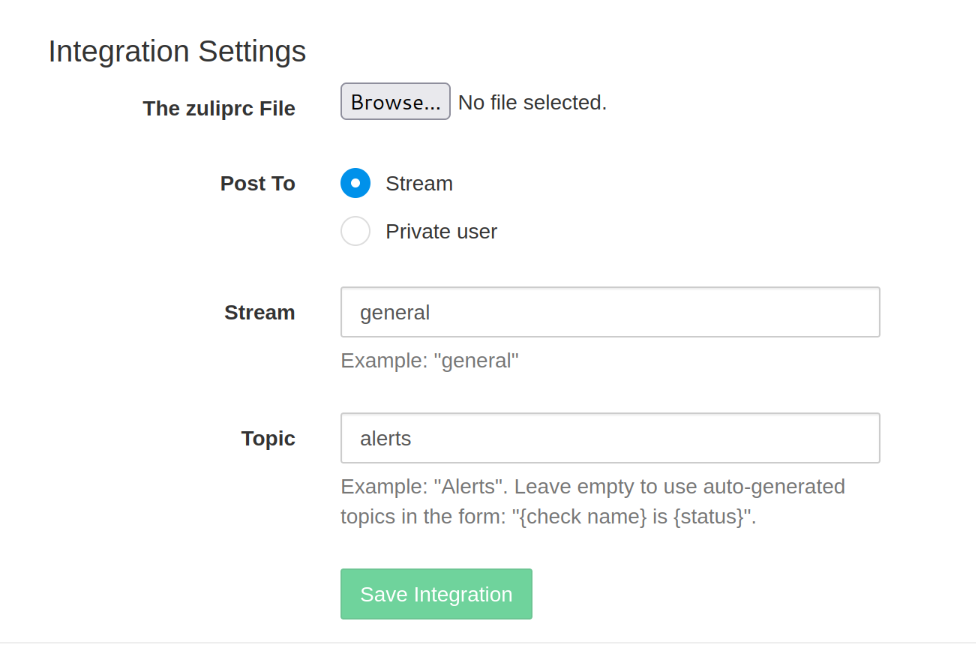Click the Example: "general" hint text
Viewport: 976px width, 645px height.
[429, 360]
